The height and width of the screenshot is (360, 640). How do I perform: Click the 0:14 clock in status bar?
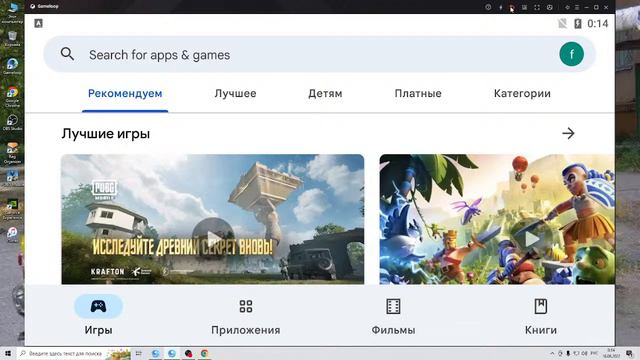click(x=598, y=24)
